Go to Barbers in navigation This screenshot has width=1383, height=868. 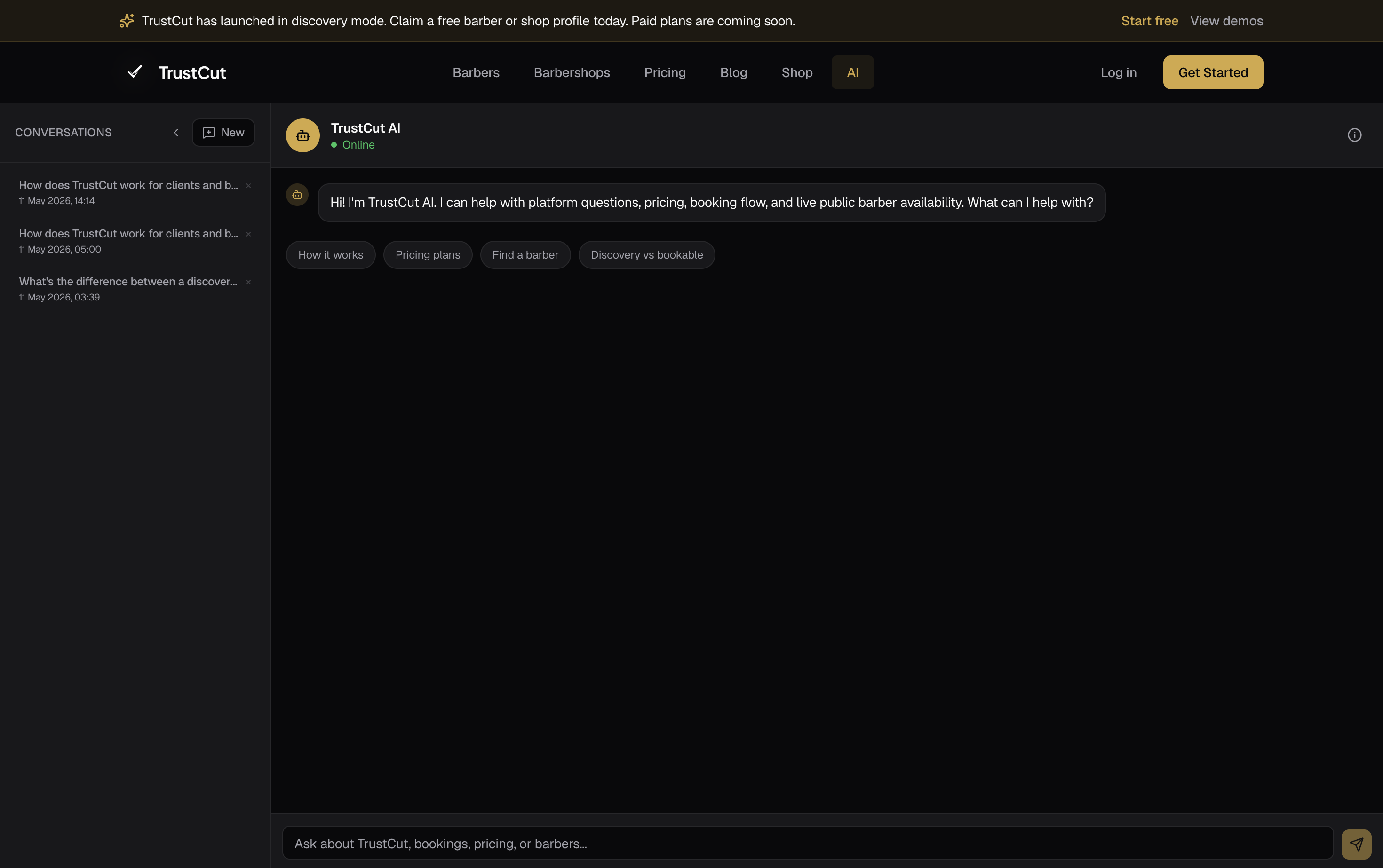click(x=476, y=72)
